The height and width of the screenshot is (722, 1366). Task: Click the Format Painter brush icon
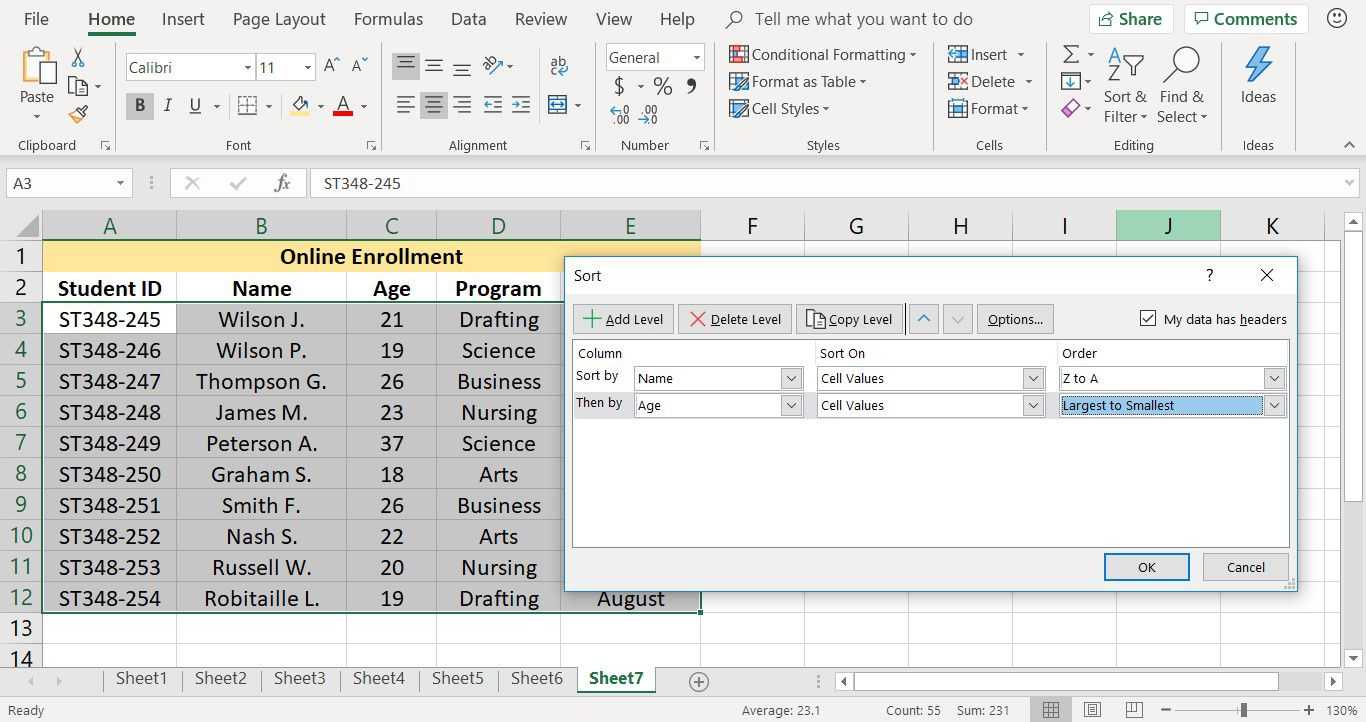point(78,115)
